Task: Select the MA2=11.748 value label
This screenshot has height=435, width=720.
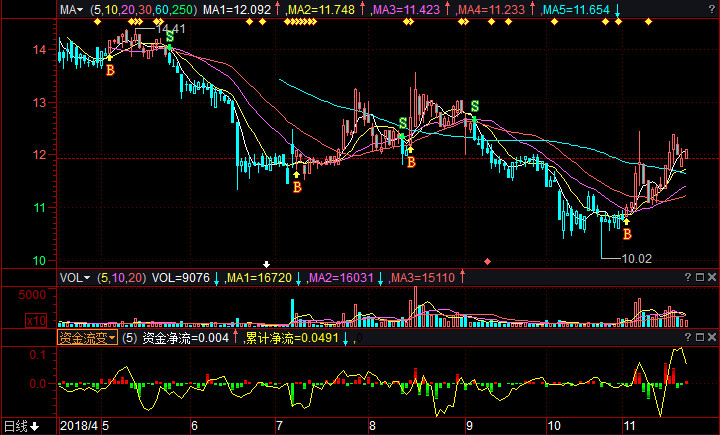Action: 321,9
